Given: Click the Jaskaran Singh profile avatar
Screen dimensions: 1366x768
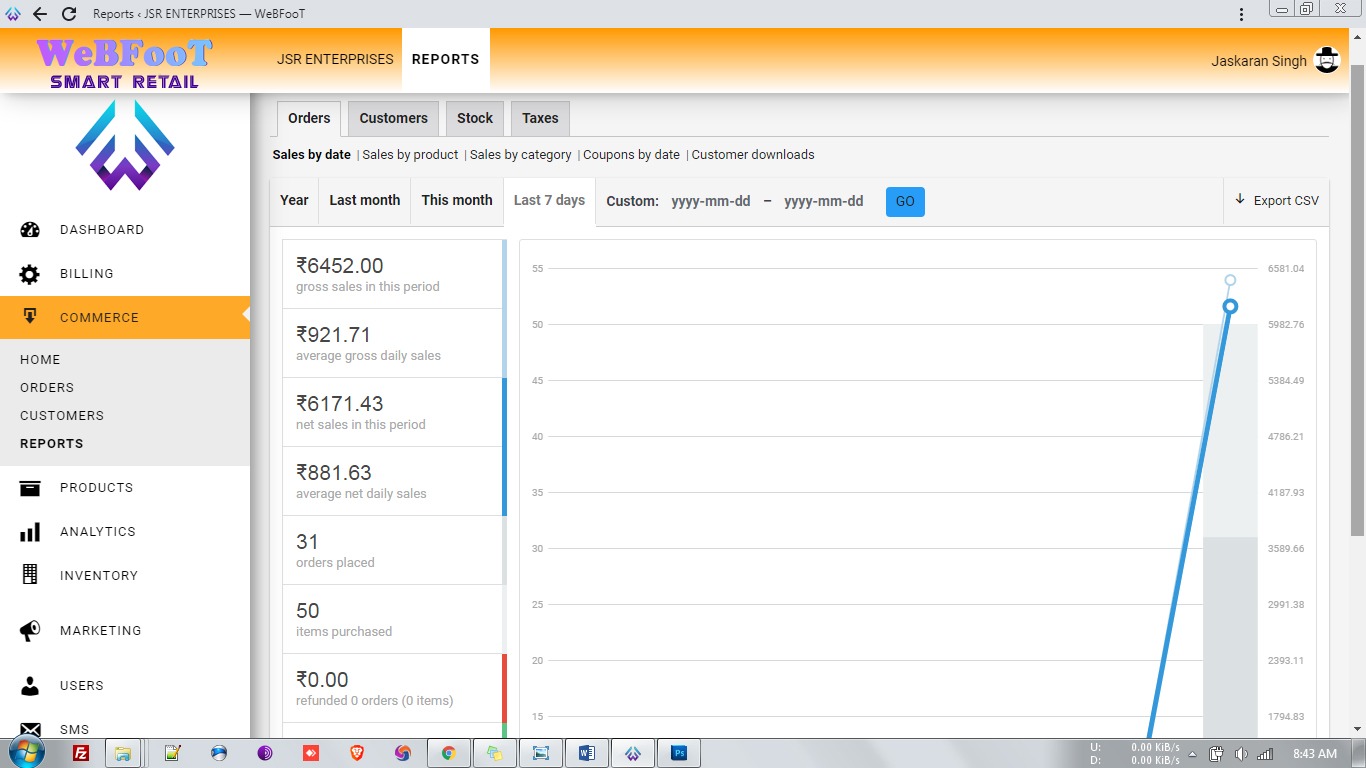Looking at the screenshot, I should 1327,60.
